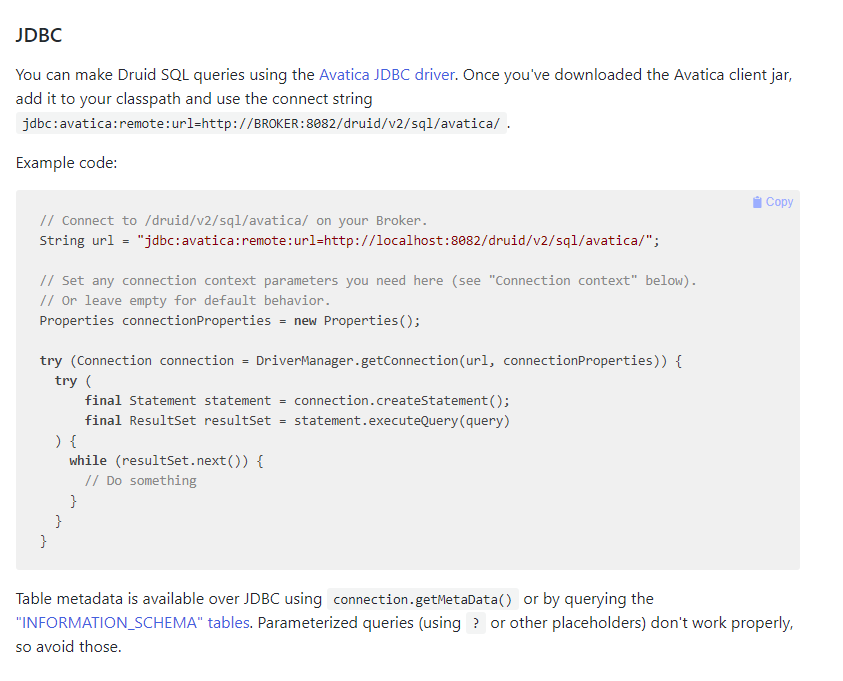The image size is (843, 681).
Task: Click the resultSet.next() while loop line
Action: (x=165, y=460)
